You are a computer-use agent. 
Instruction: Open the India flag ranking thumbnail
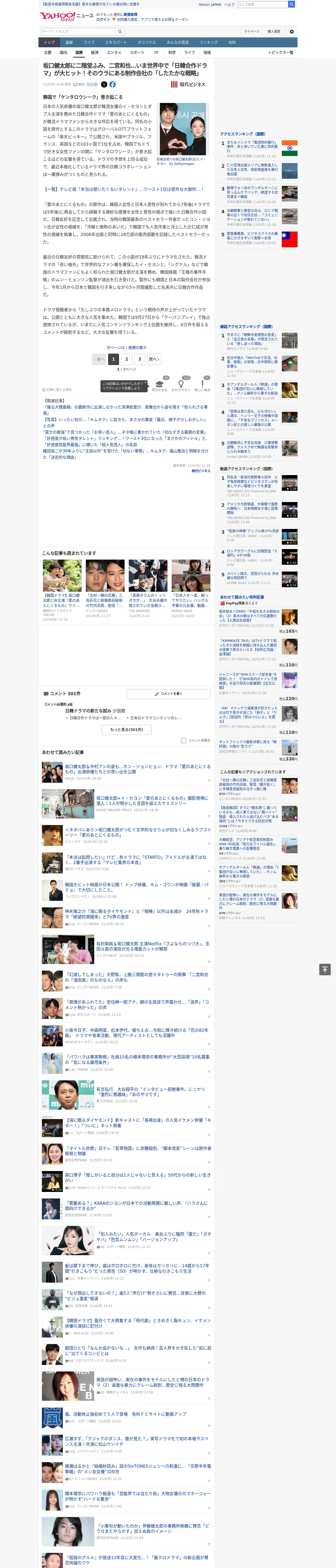click(290, 148)
